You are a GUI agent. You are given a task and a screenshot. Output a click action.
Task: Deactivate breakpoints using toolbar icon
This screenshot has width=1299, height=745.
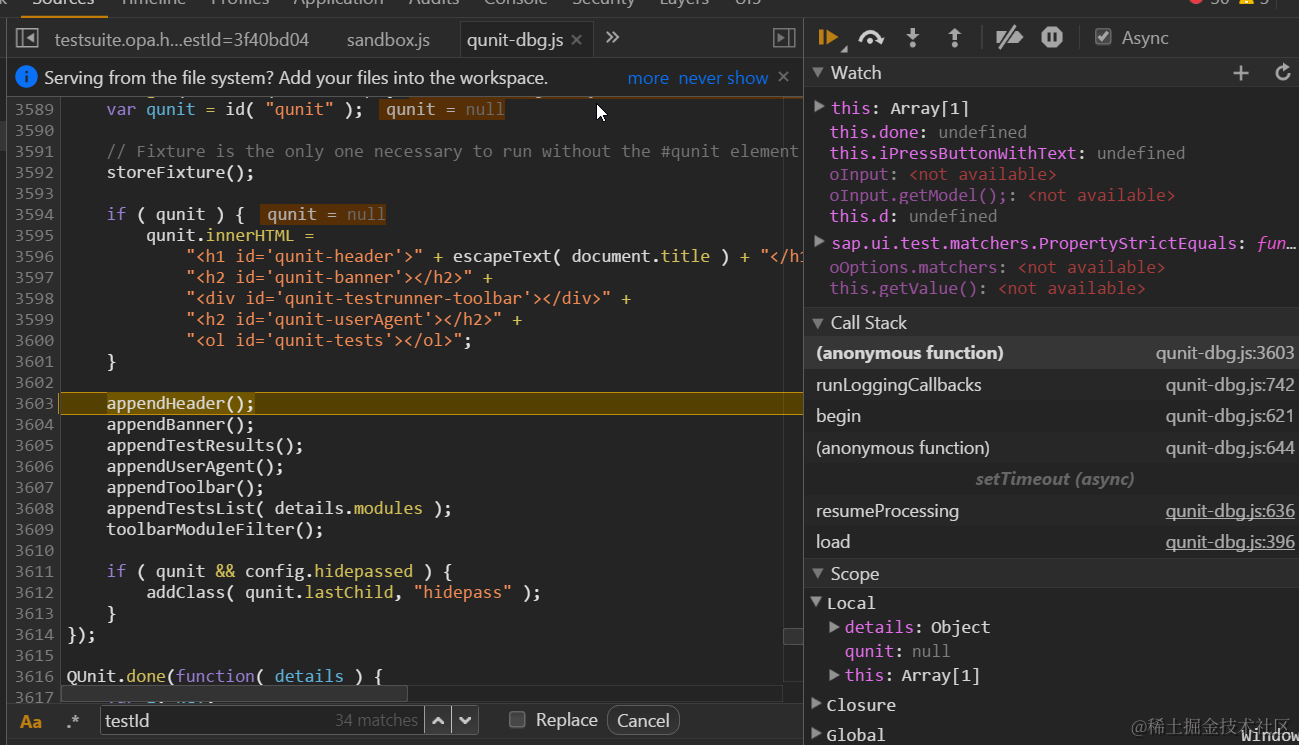(1009, 38)
